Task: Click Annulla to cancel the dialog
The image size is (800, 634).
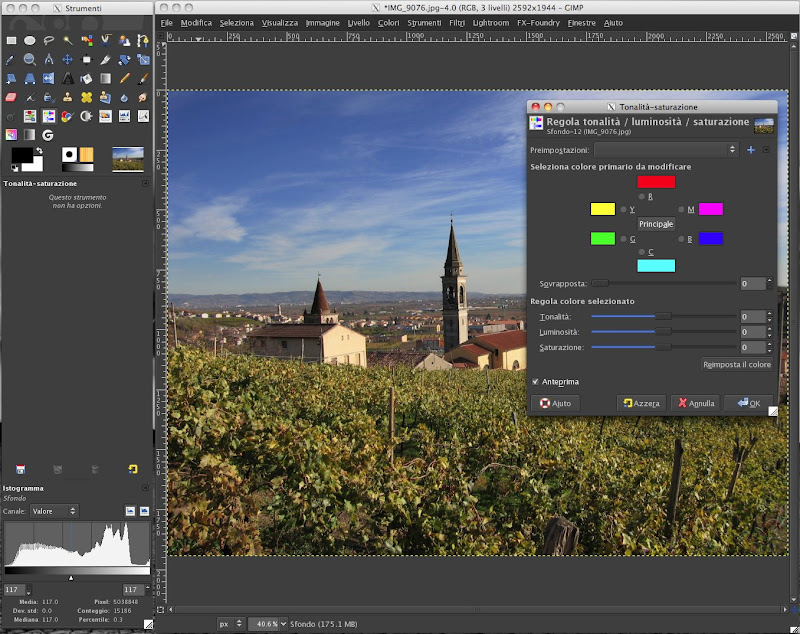Action: coord(695,403)
